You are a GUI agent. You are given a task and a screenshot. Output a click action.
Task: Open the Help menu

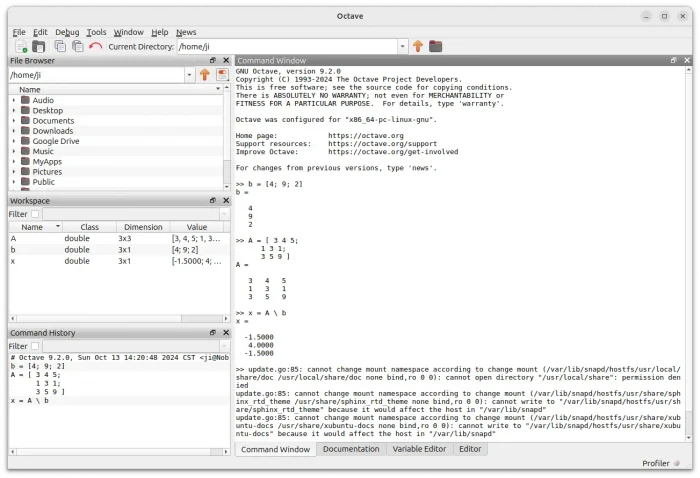pyautogui.click(x=159, y=32)
